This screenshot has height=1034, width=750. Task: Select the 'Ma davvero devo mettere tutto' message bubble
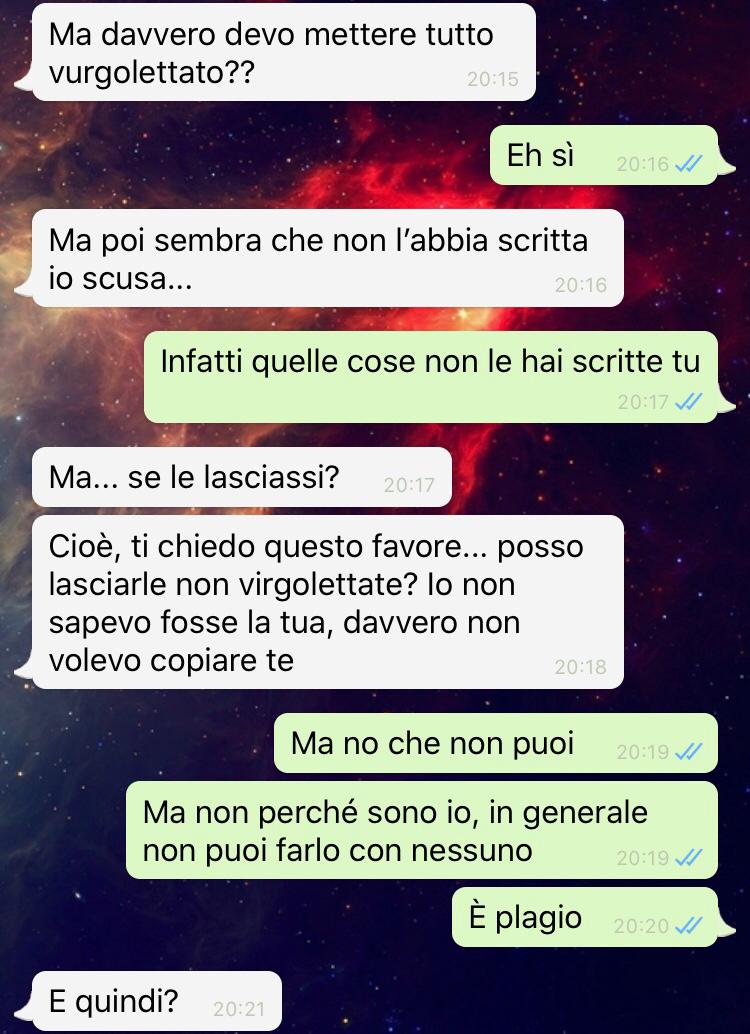coord(284,52)
